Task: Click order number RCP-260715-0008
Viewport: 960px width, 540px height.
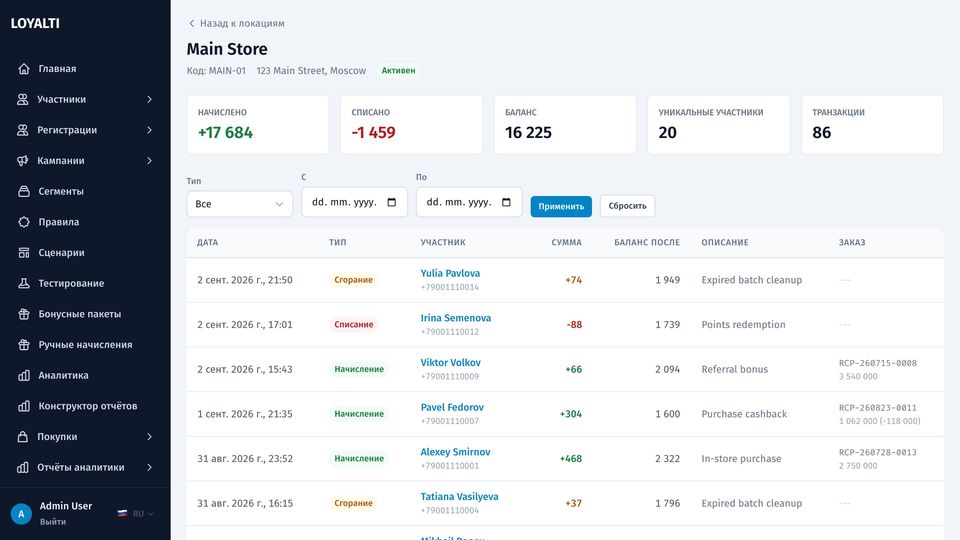Action: click(878, 363)
